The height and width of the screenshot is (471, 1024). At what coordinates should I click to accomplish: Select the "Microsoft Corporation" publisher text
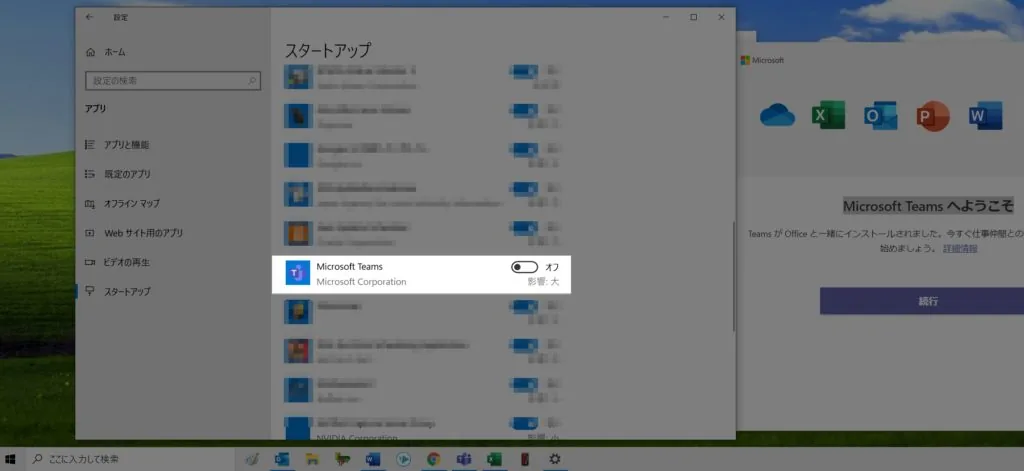[x=361, y=282]
